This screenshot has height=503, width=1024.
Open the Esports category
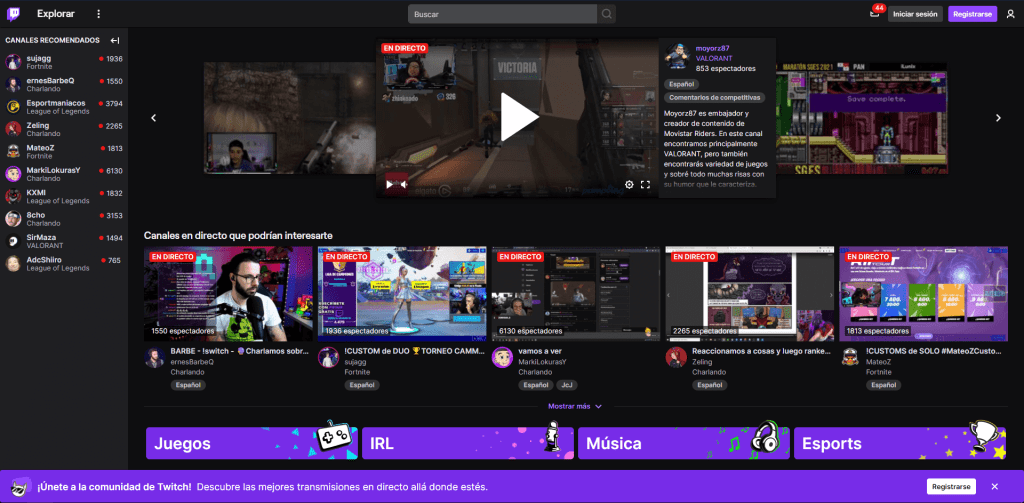pyautogui.click(x=900, y=444)
